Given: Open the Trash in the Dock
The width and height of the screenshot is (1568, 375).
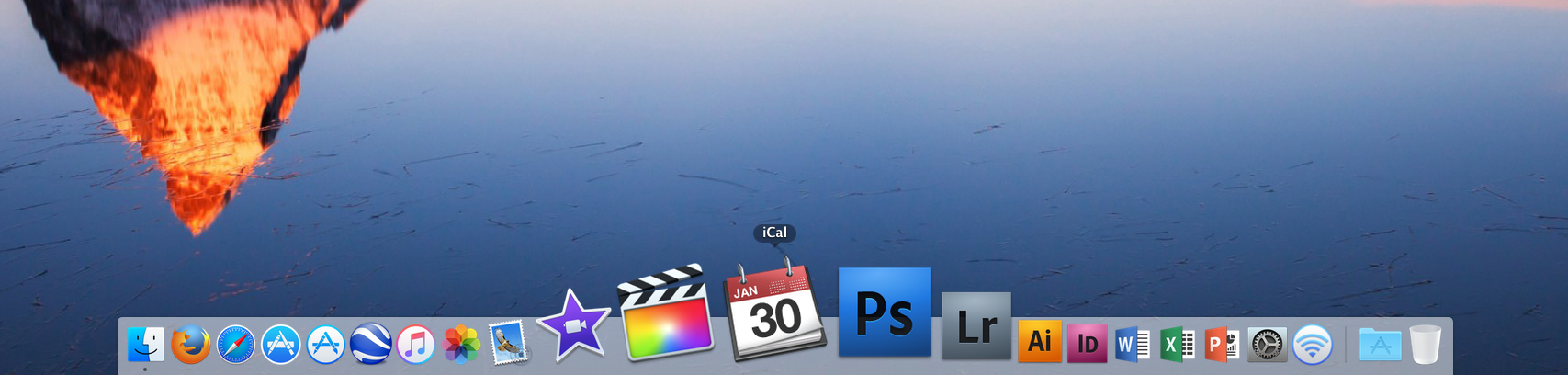Looking at the screenshot, I should coord(1426,345).
